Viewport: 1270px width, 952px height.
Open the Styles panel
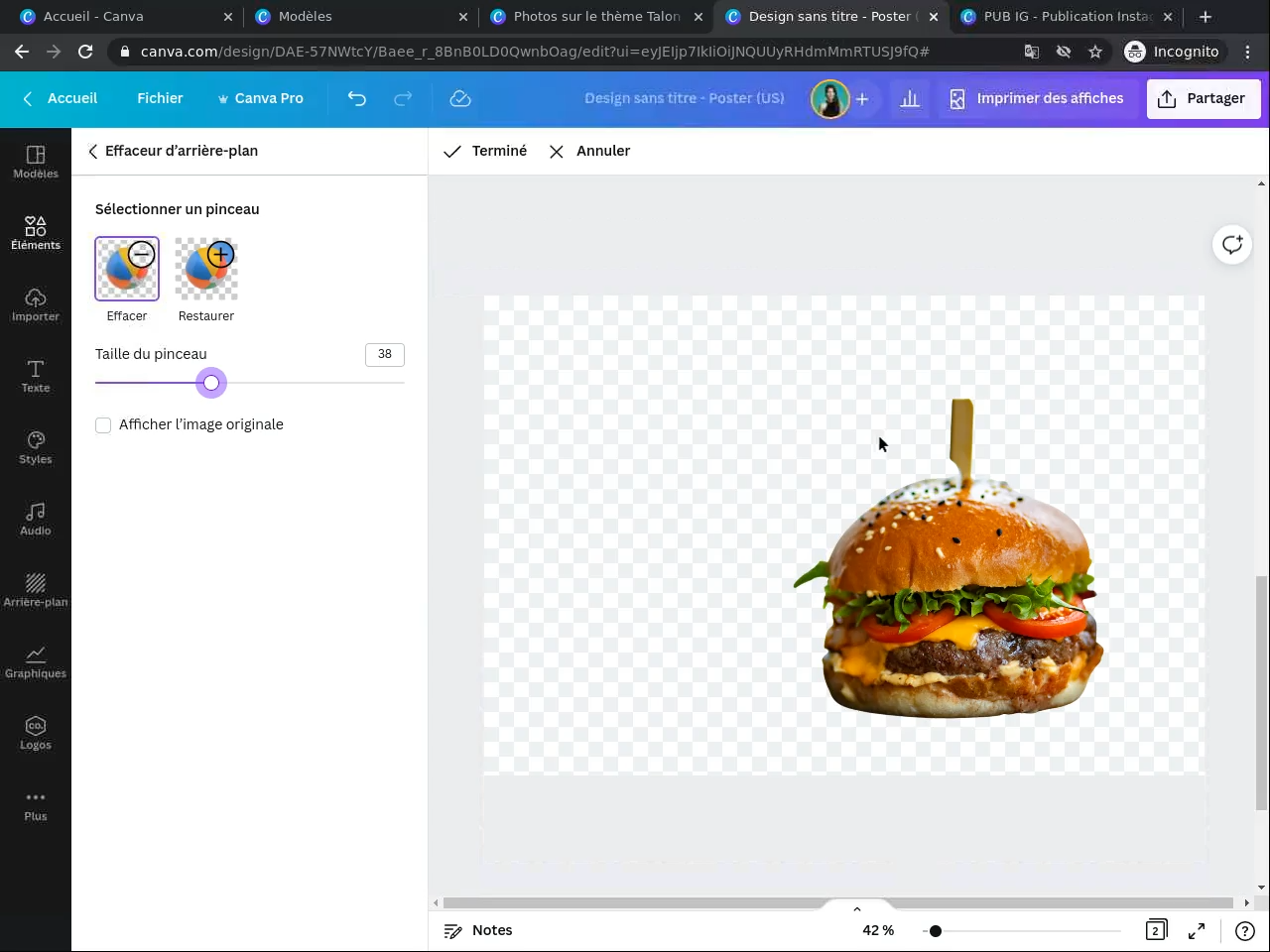[x=36, y=447]
